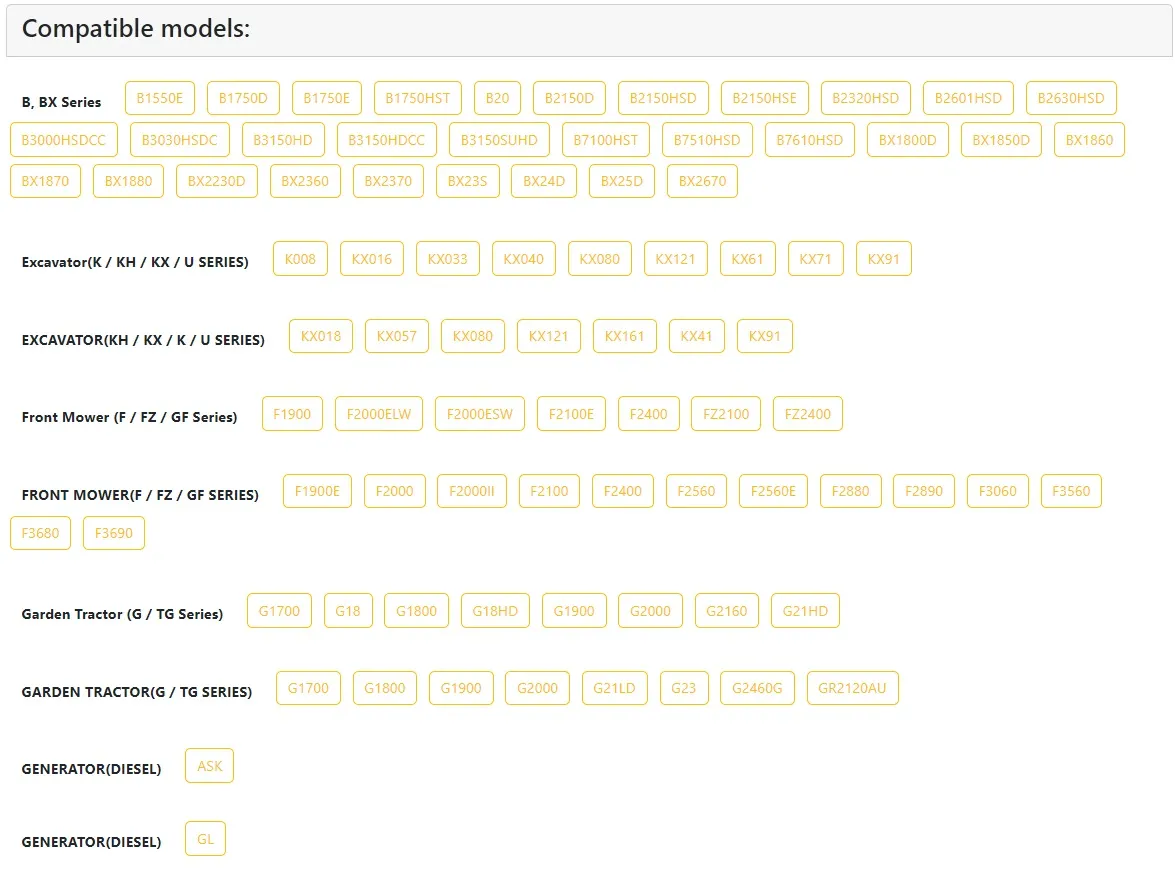This screenshot has height=881, width=1175.
Task: Open the F2560E model
Action: pos(773,491)
